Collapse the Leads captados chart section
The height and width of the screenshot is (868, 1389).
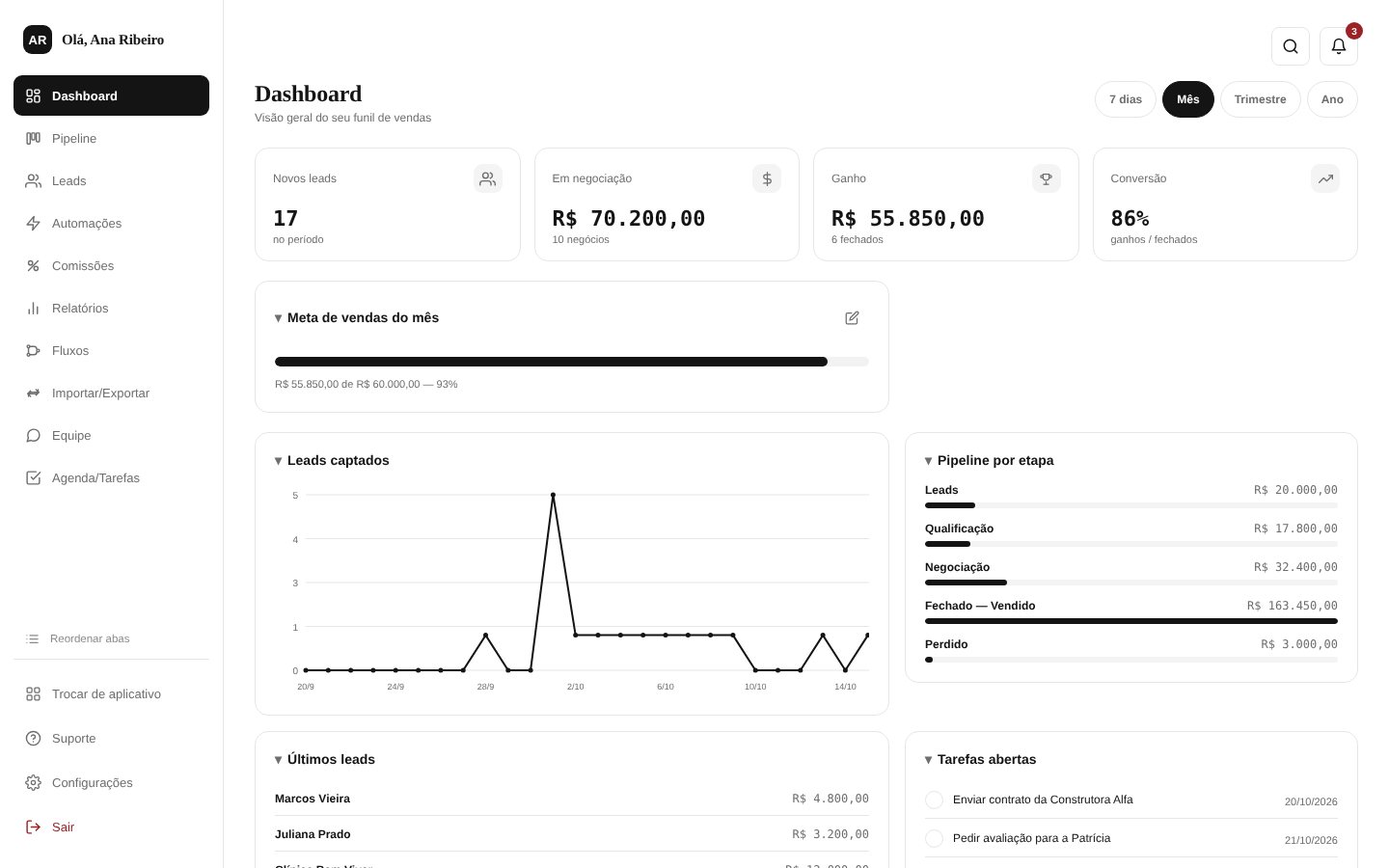279,461
